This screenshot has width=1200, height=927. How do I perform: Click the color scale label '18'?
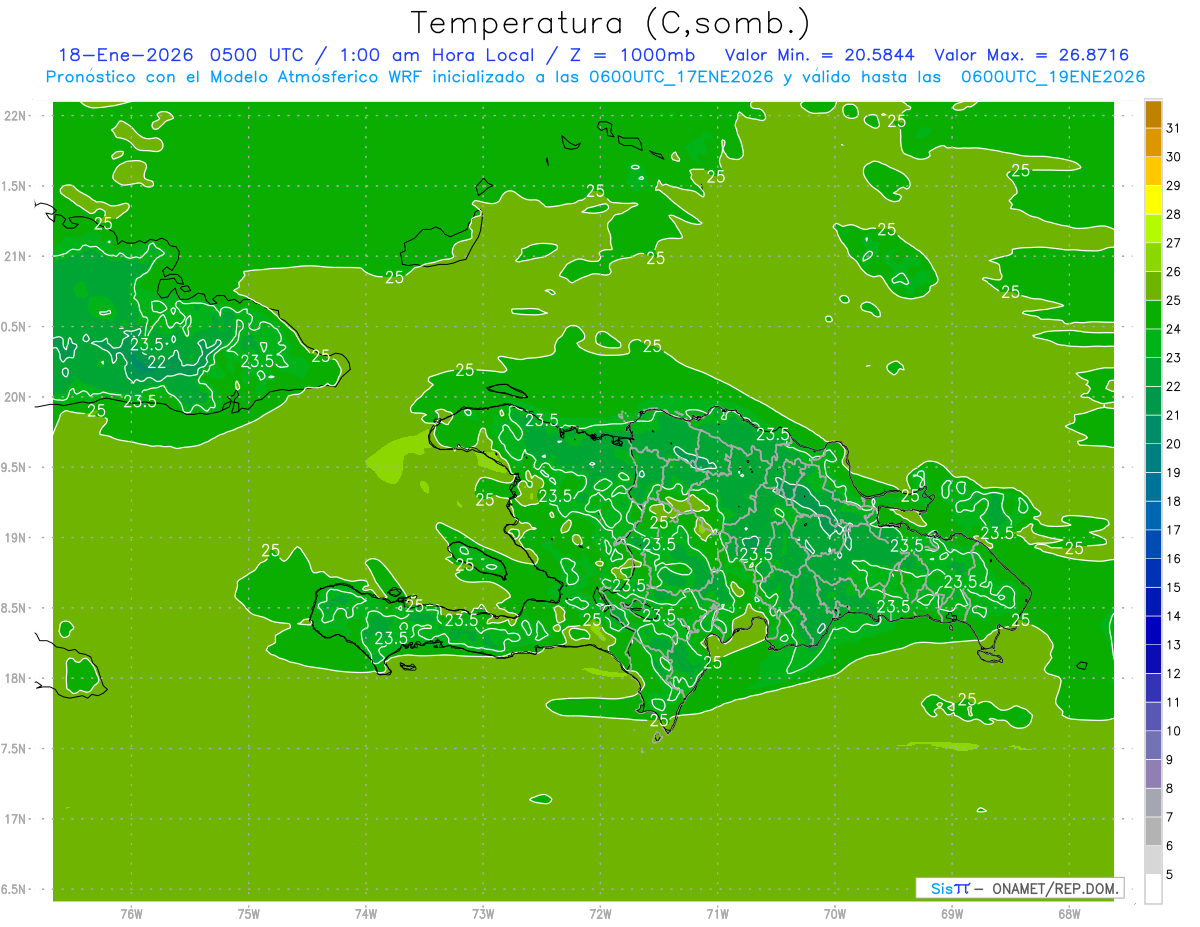click(x=1173, y=501)
